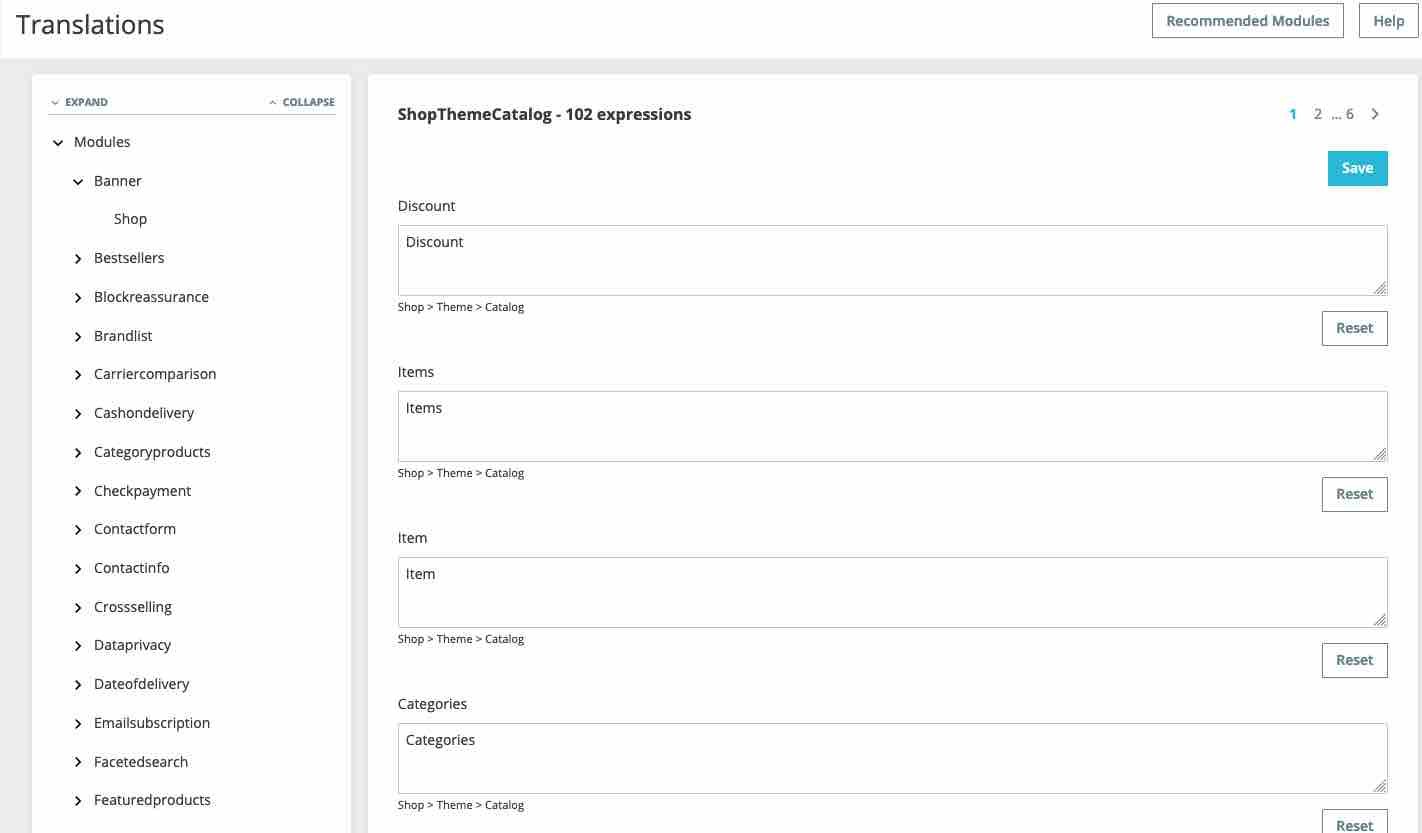This screenshot has height=833, width=1422.
Task: Click Expand all in tree panel
Action: pos(80,102)
